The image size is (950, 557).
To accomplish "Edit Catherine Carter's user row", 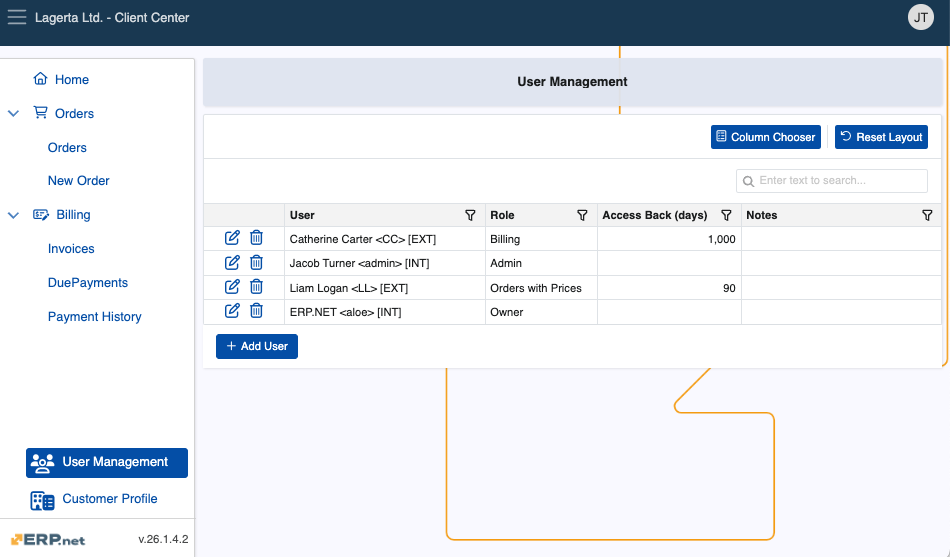I will (x=232, y=238).
